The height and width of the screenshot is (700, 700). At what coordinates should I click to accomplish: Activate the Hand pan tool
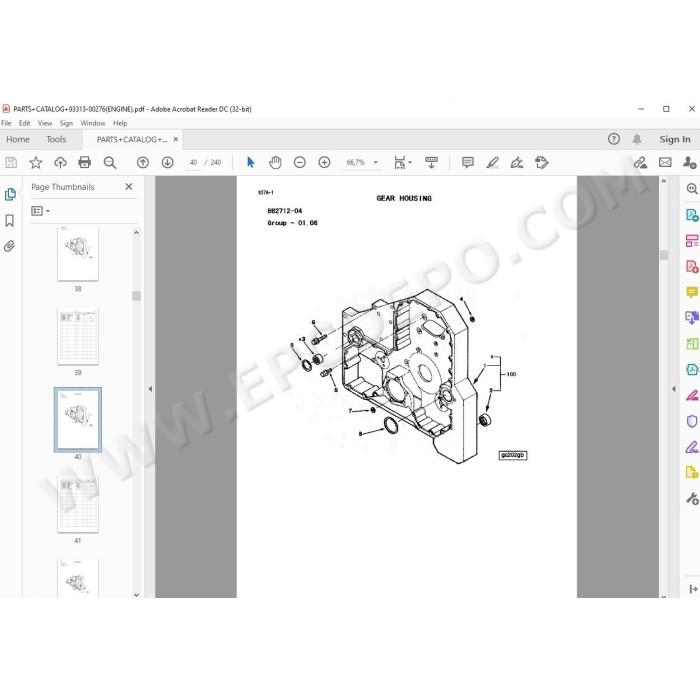pyautogui.click(x=275, y=162)
